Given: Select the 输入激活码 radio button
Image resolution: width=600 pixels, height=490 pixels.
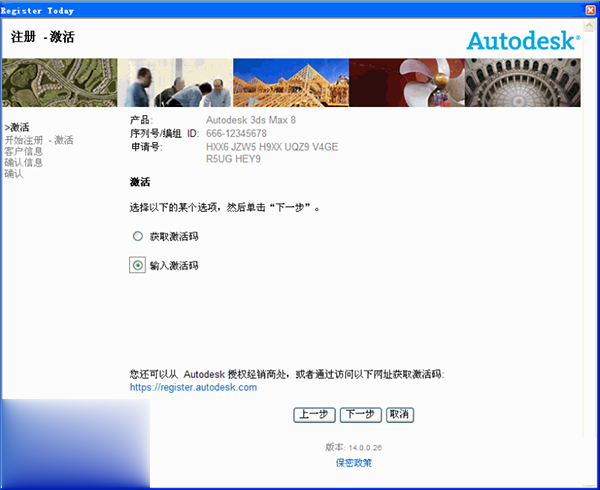Looking at the screenshot, I should click(138, 265).
